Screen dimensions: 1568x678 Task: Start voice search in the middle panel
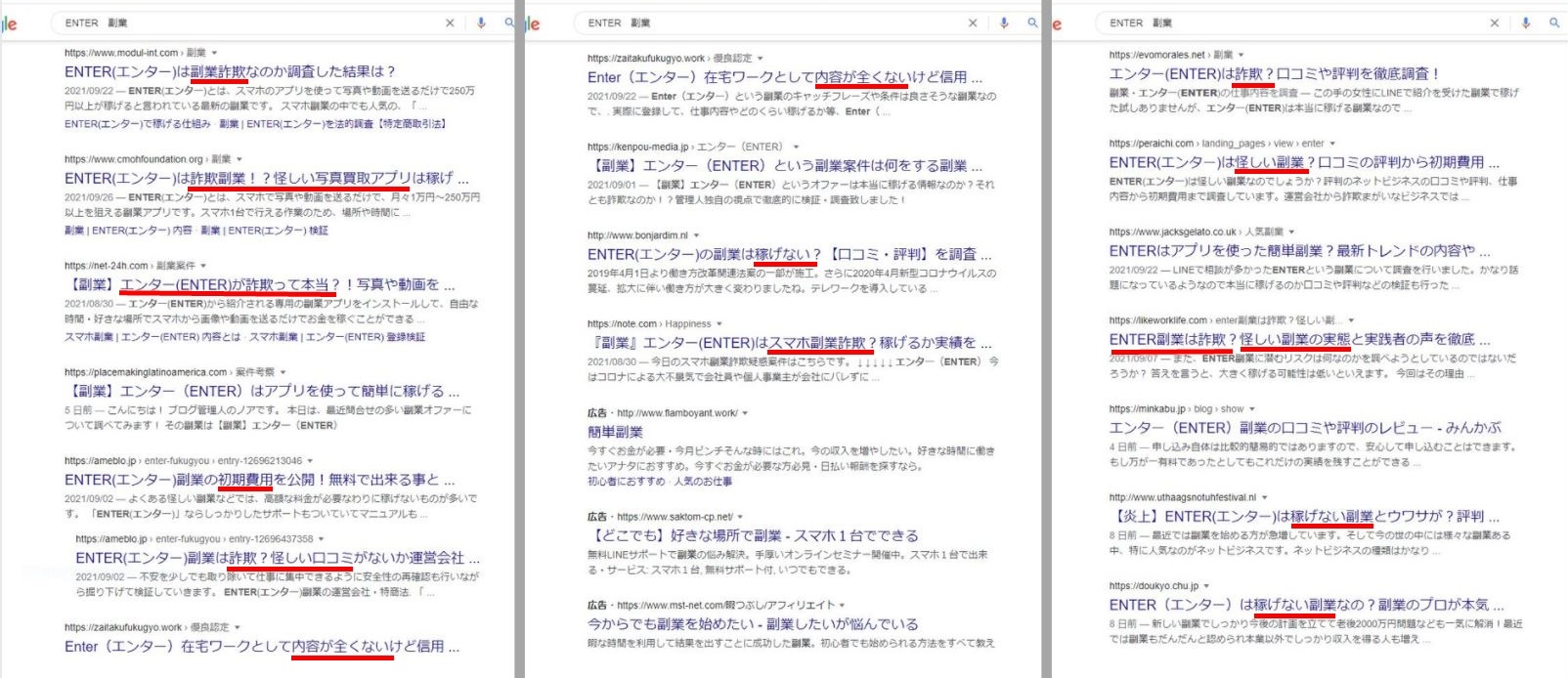(x=1003, y=22)
